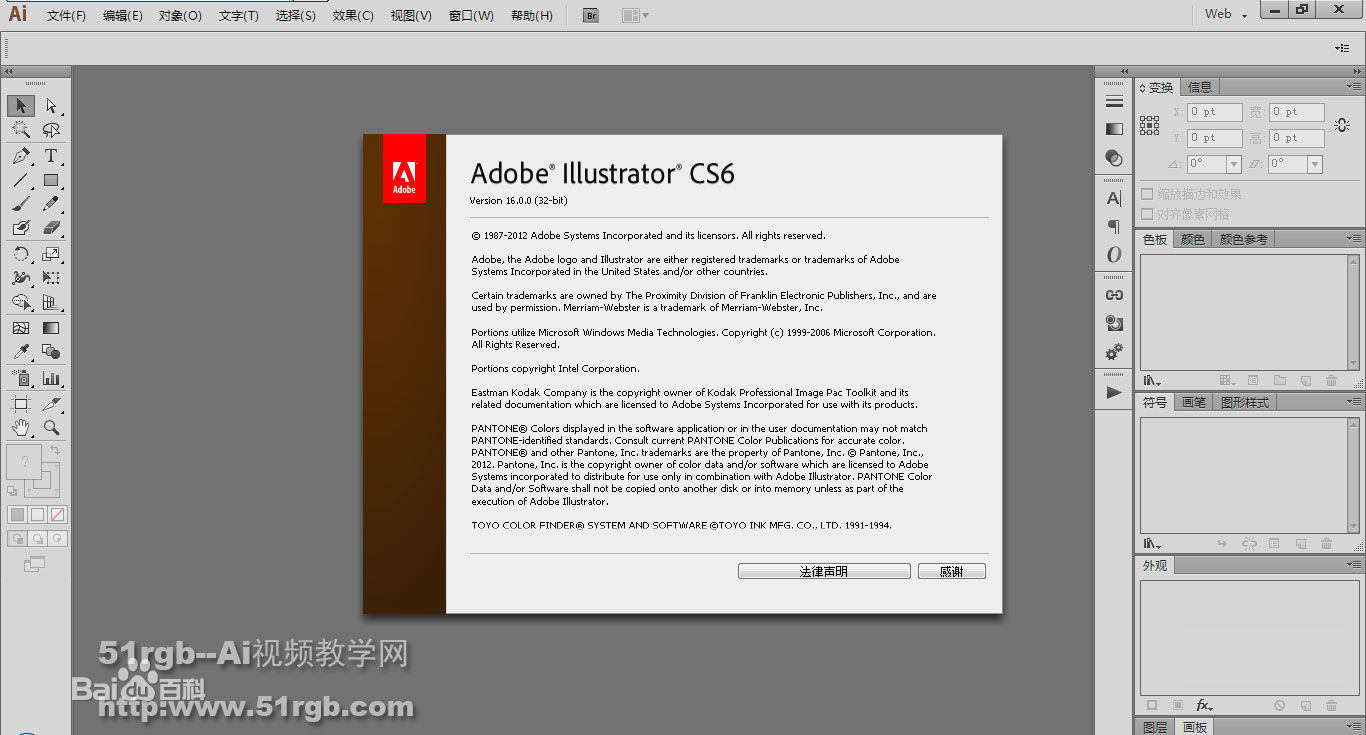This screenshot has width=1366, height=735.
Task: Activate the Zoom magnifier tool
Action: (51, 427)
